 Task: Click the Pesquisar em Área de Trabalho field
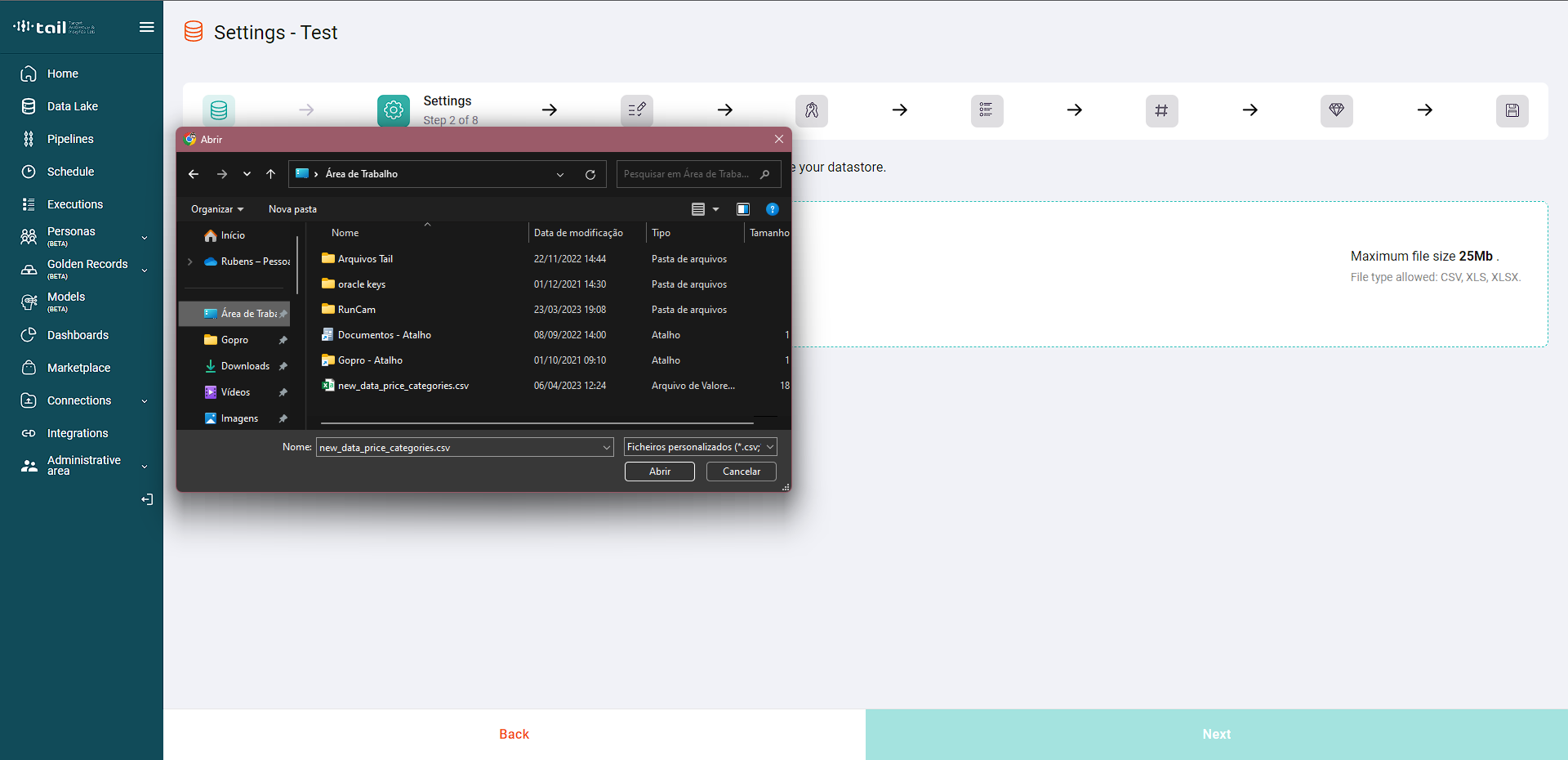[x=698, y=174]
